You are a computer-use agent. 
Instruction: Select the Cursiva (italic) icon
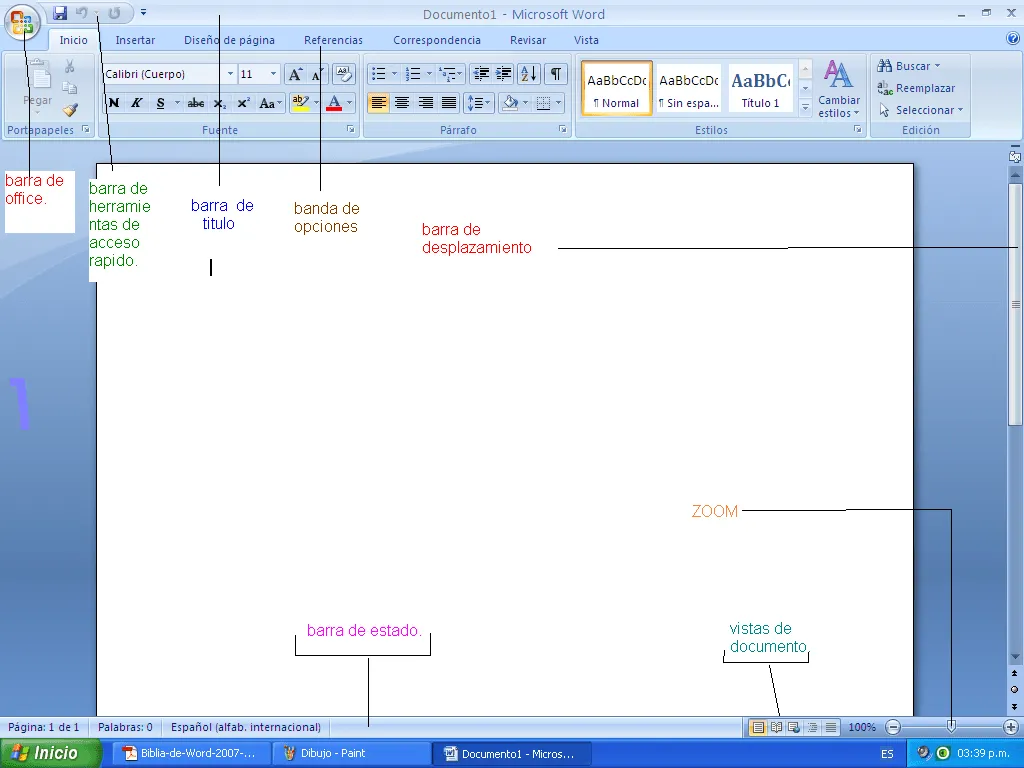point(137,102)
